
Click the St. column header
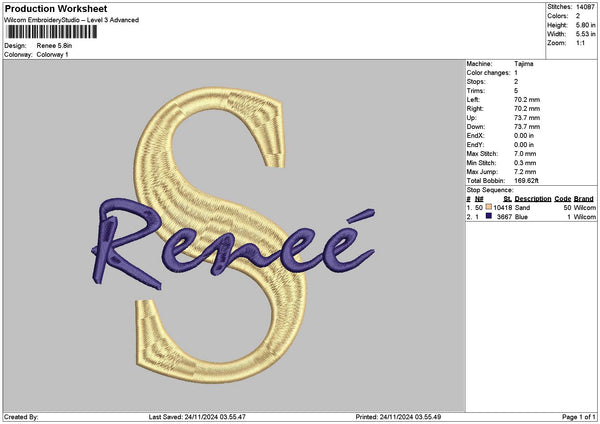pyautogui.click(x=507, y=199)
